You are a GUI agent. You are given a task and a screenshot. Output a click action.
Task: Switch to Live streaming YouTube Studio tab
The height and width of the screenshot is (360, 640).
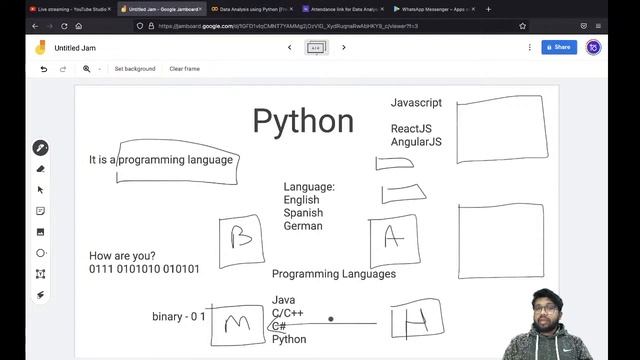[x=70, y=9]
